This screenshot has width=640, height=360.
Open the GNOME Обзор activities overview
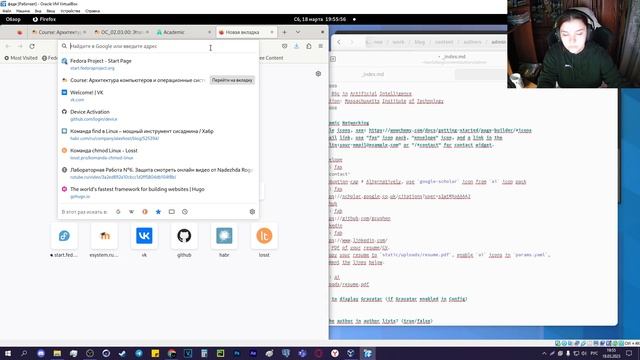pos(13,19)
